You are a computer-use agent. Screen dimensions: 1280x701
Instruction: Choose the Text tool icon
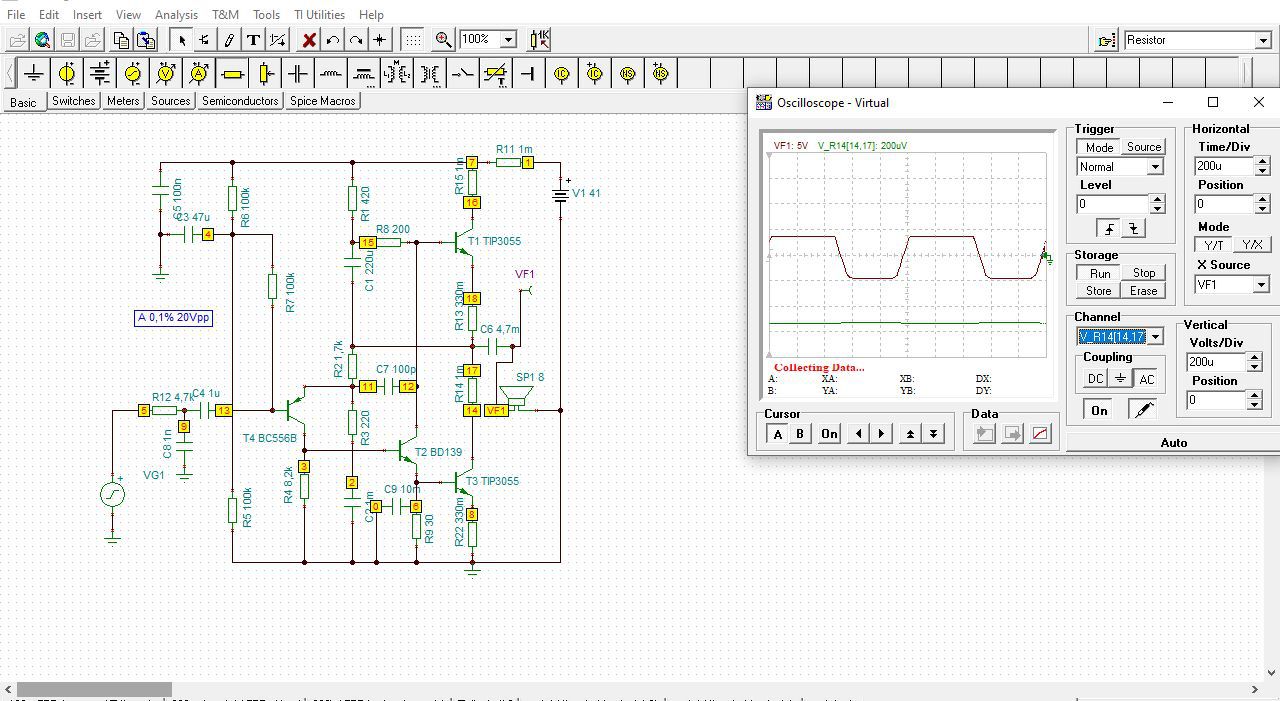[254, 40]
